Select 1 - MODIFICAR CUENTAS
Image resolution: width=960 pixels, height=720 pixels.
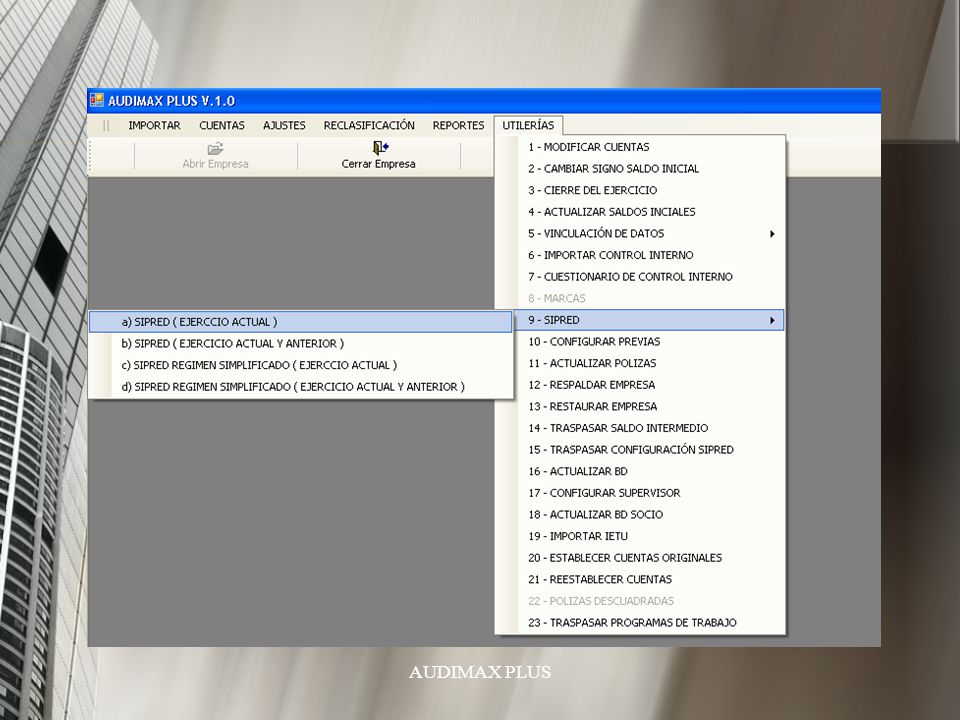tap(640, 147)
